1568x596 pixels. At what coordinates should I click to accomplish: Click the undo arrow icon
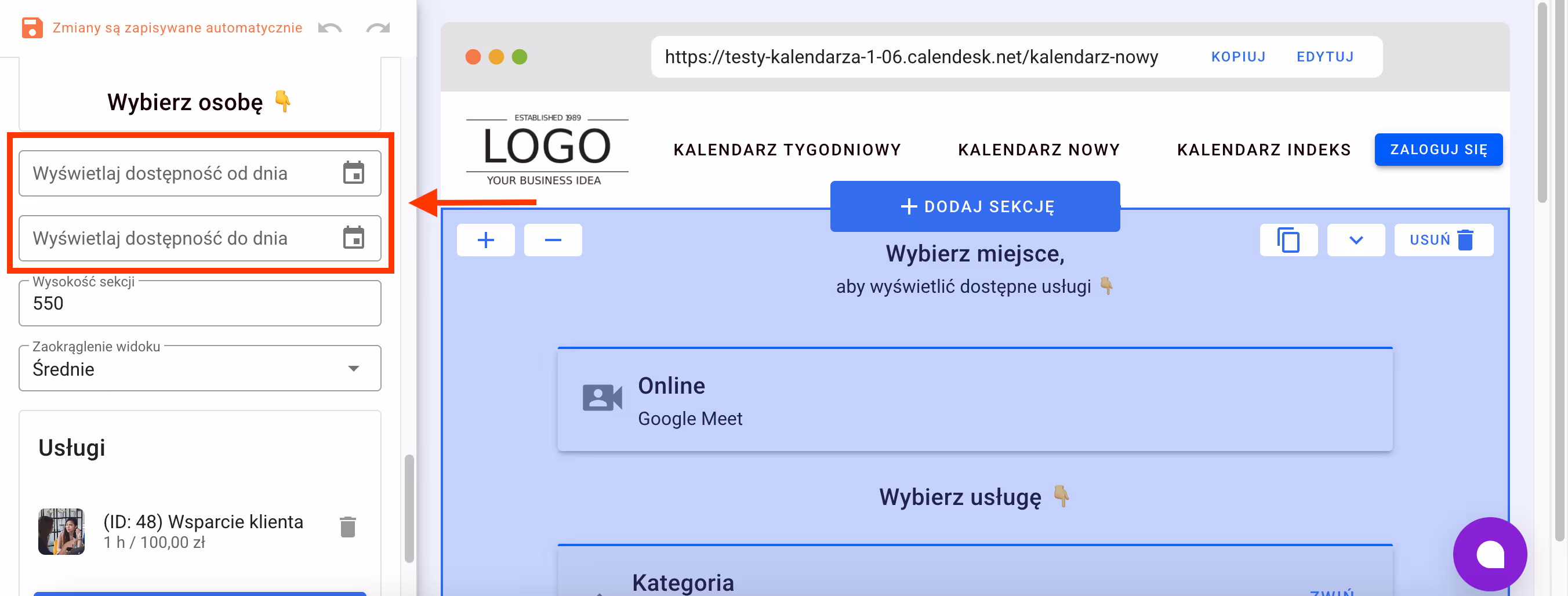[329, 27]
